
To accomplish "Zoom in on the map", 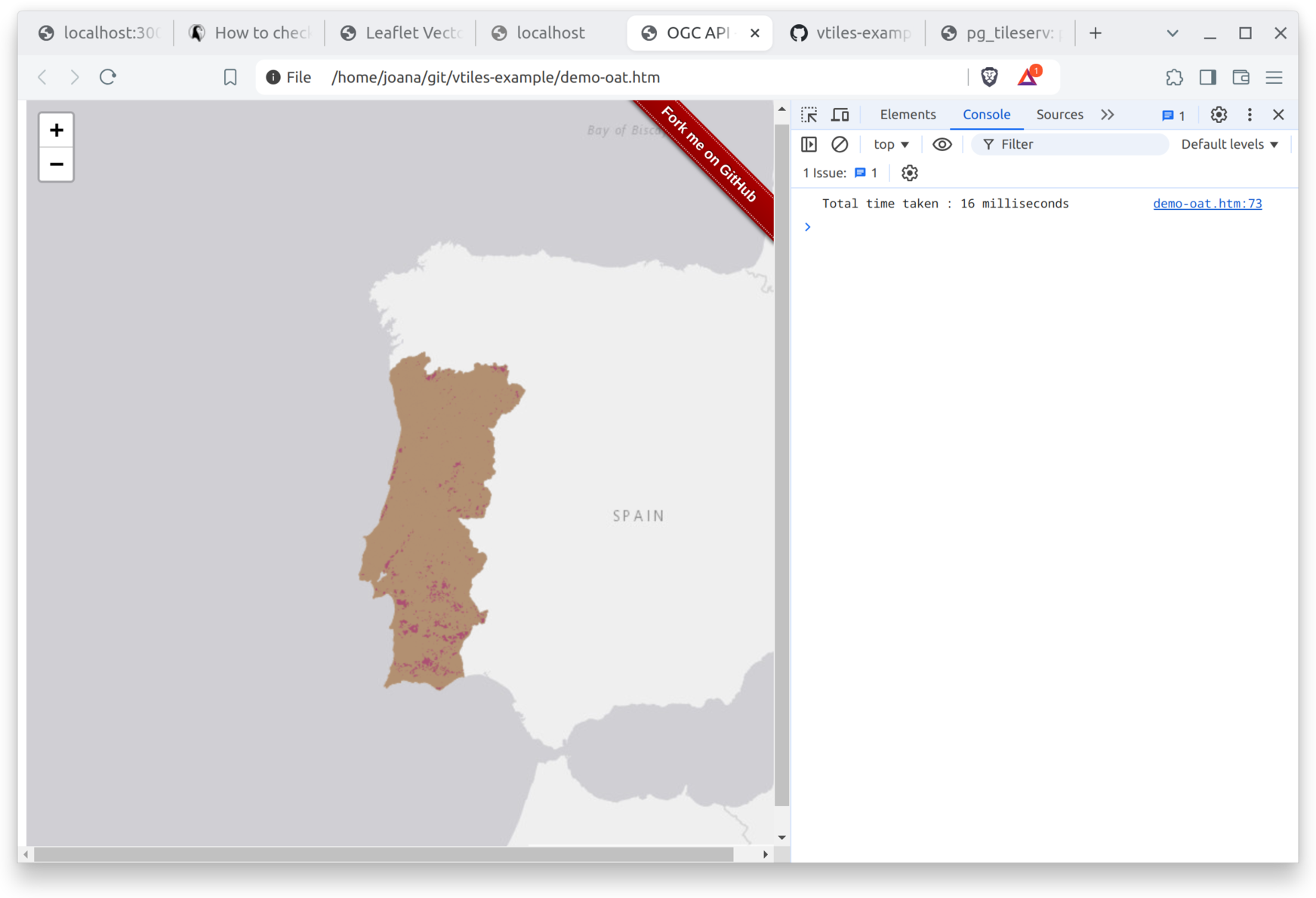I will [57, 131].
